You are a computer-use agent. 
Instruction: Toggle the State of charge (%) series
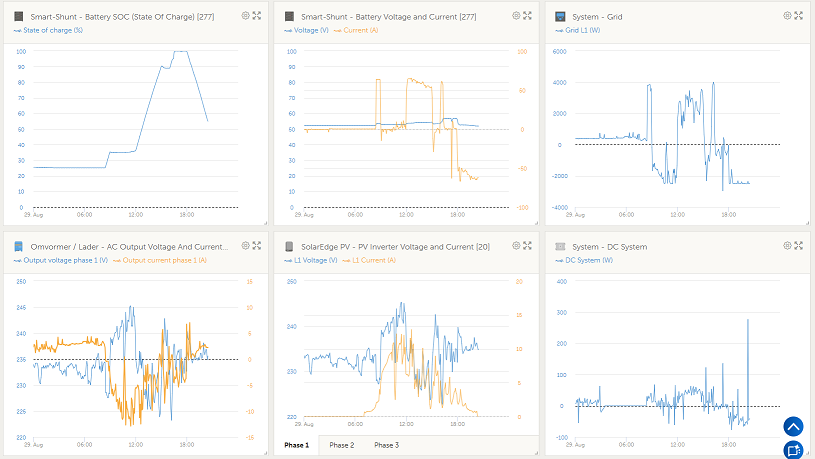[52, 31]
